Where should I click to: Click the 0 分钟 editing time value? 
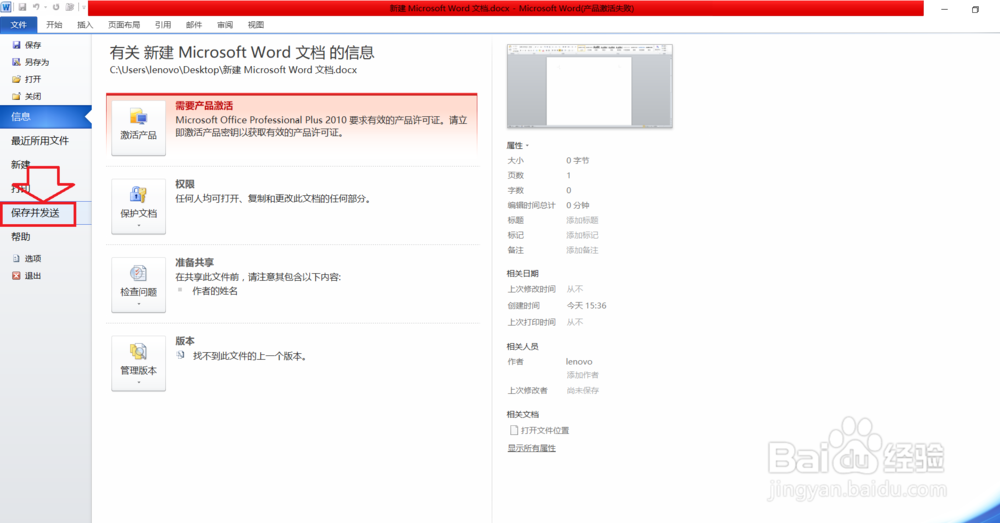(578, 205)
